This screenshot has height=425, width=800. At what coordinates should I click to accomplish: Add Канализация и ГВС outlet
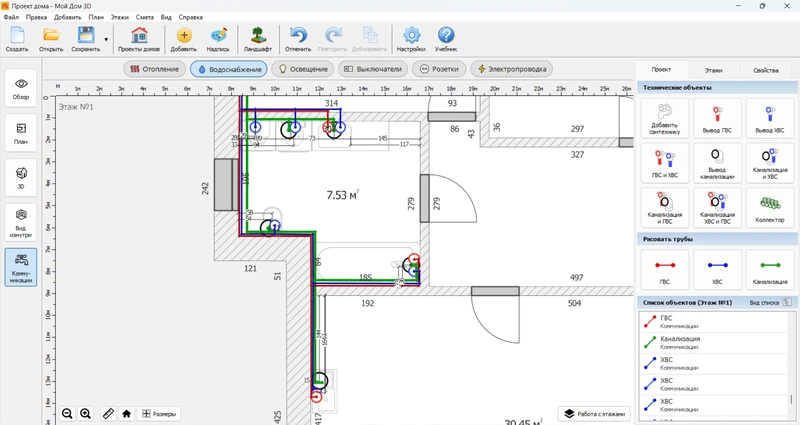[x=665, y=208]
